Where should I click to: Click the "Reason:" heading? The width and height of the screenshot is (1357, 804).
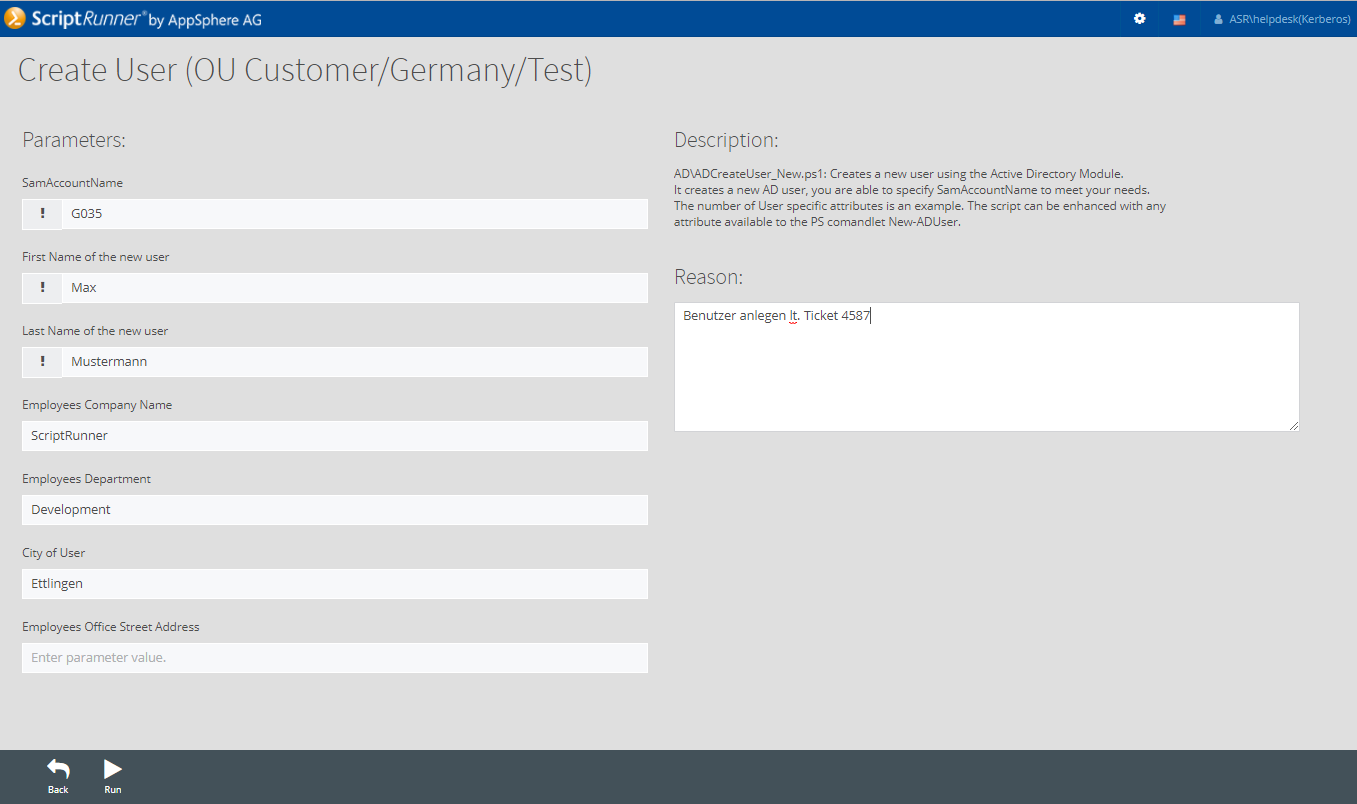(708, 277)
